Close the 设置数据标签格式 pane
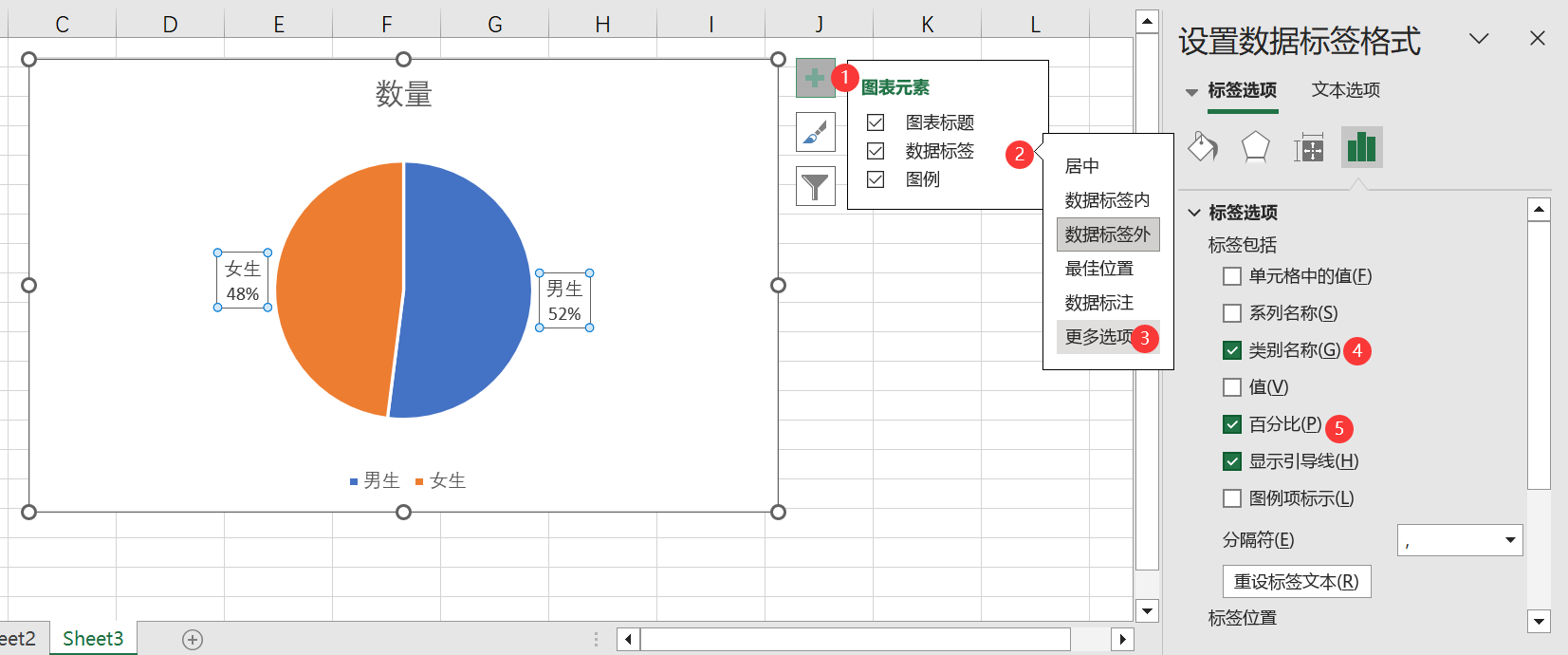Image resolution: width=1568 pixels, height=655 pixels. pos(1538,38)
